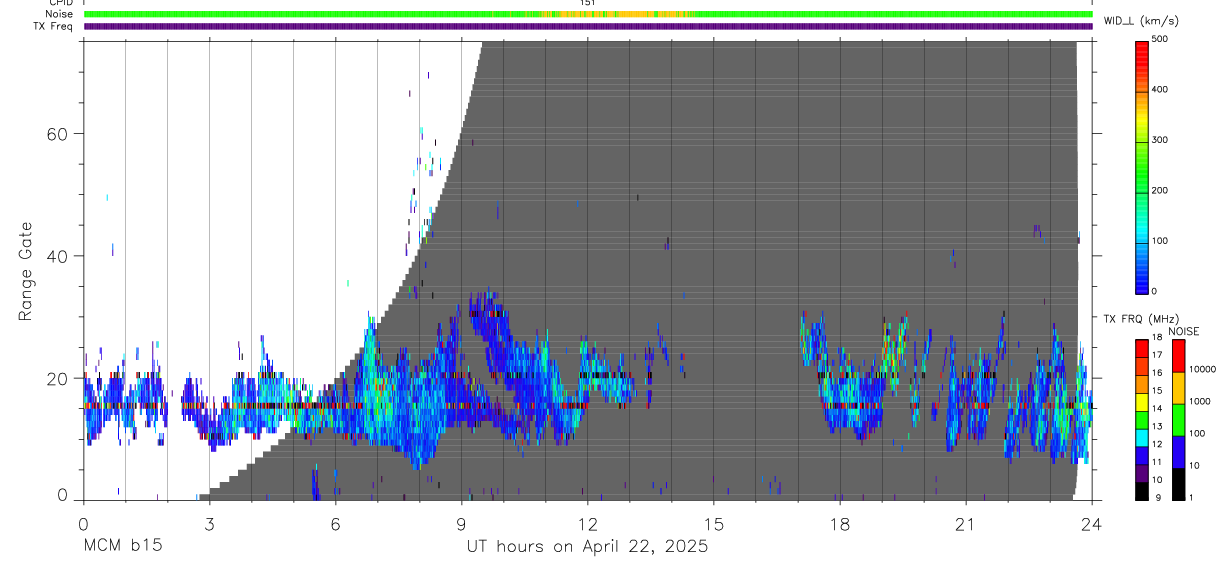This screenshot has height=567, width=1228.
Task: Click the 1000 label in NOISE legend
Action: click(x=1200, y=402)
